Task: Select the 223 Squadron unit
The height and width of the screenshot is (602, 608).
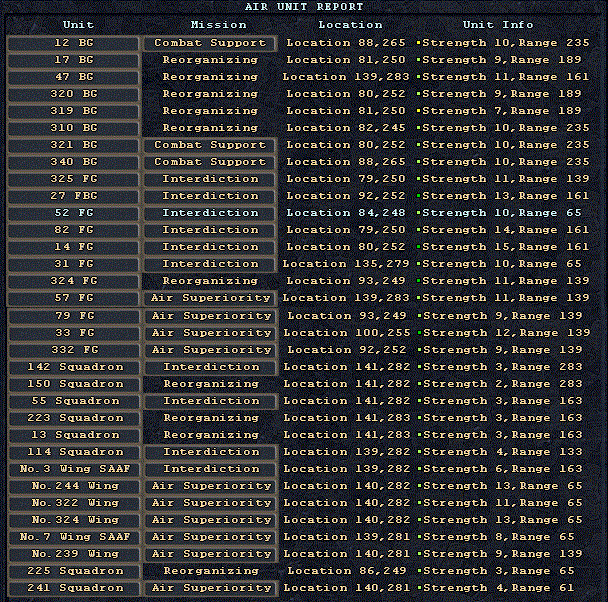Action: coord(74,419)
